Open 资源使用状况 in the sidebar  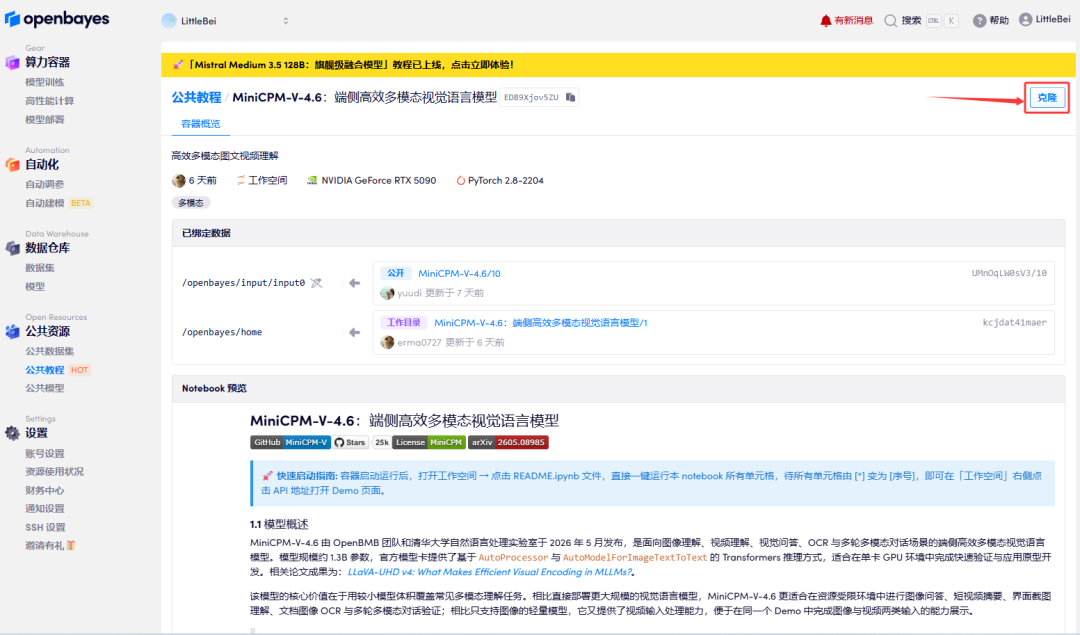pyautogui.click(x=54, y=472)
